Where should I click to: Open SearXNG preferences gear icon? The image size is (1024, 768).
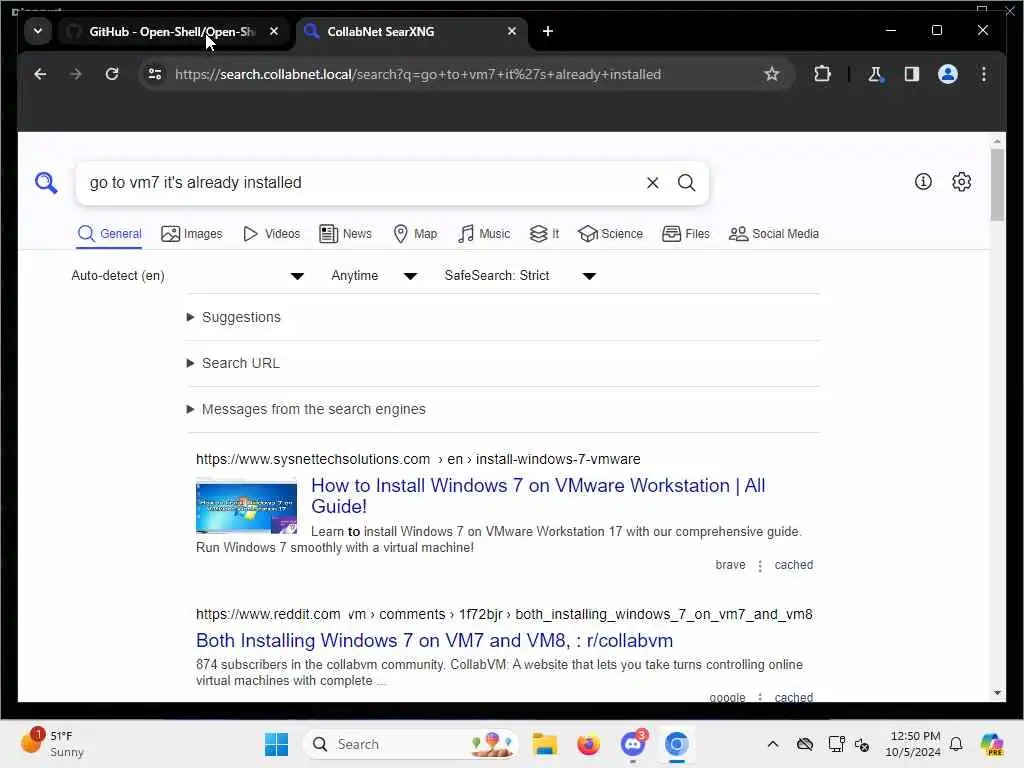click(961, 182)
